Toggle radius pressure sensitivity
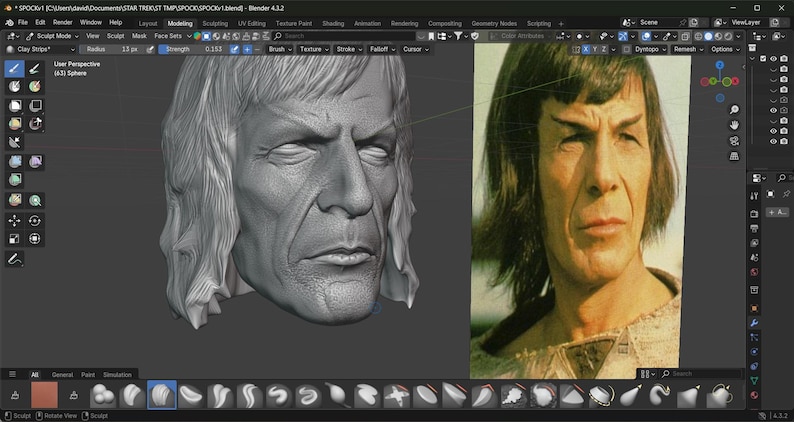794x422 pixels. [150, 49]
